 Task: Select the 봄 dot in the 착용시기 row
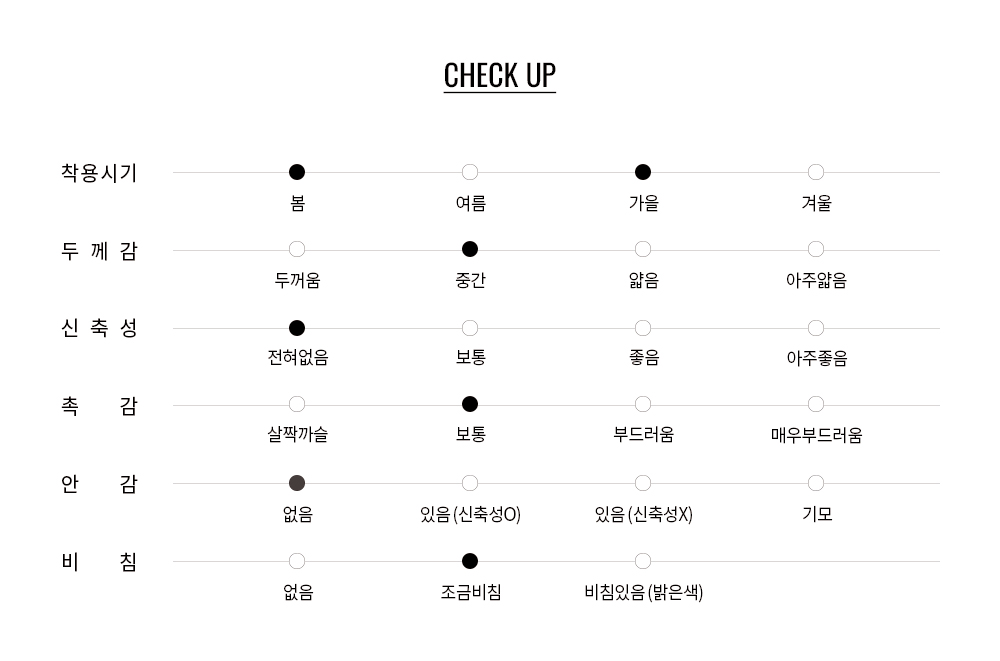click(297, 172)
